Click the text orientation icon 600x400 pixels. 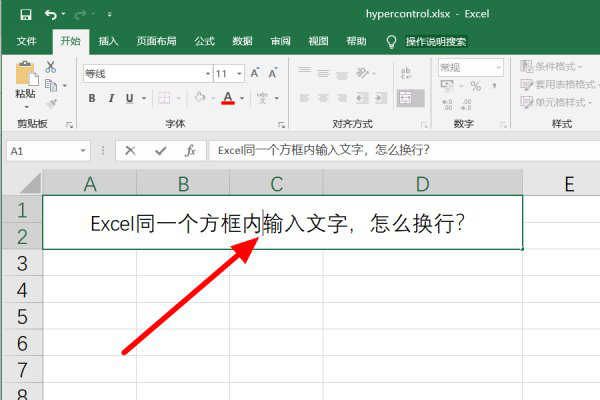[363, 72]
